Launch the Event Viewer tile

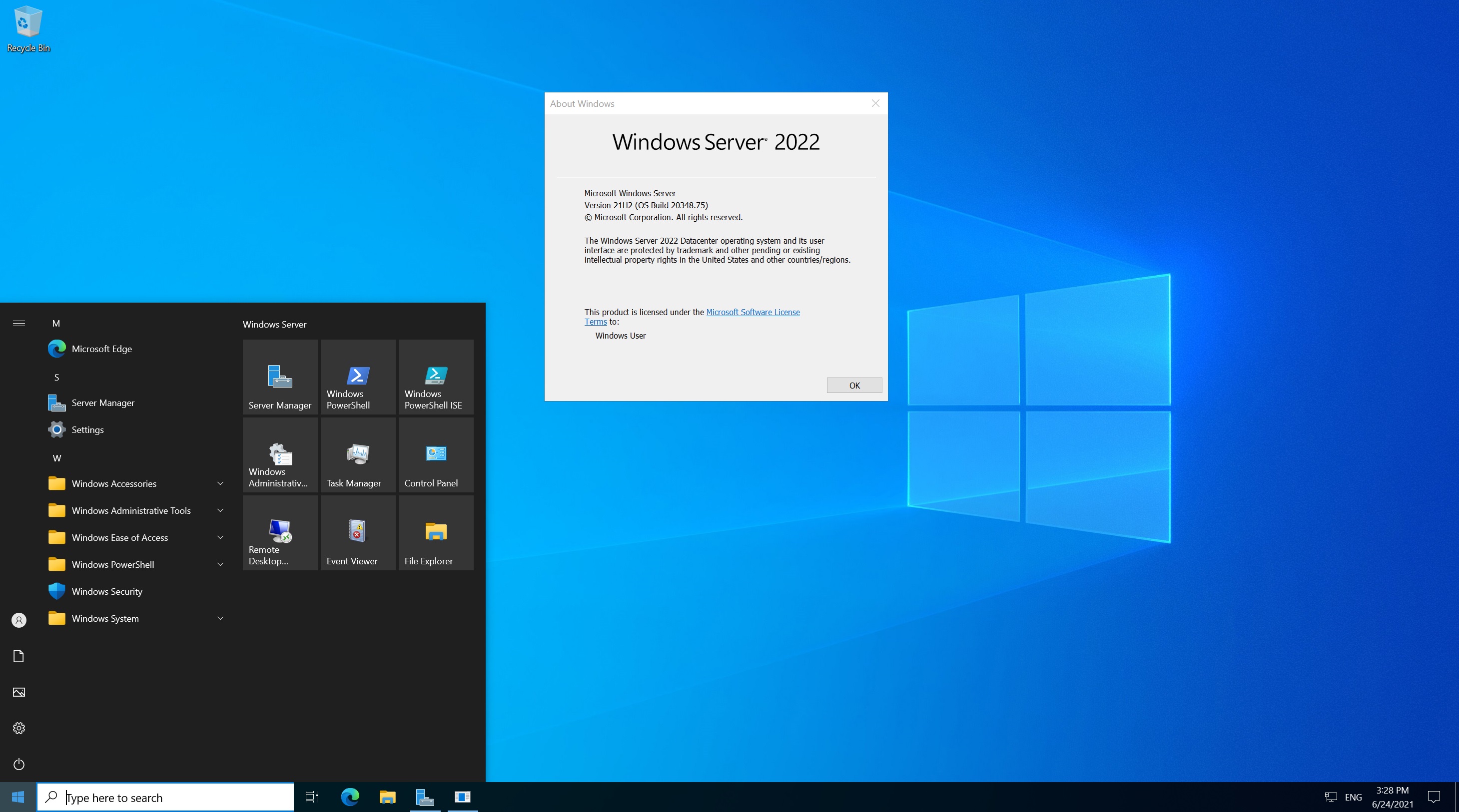click(x=357, y=533)
